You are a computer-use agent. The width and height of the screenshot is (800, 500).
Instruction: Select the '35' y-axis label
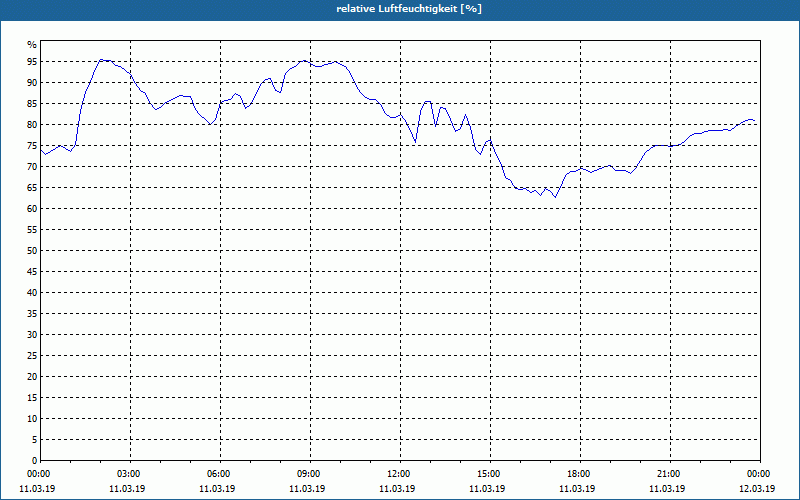[x=32, y=314]
